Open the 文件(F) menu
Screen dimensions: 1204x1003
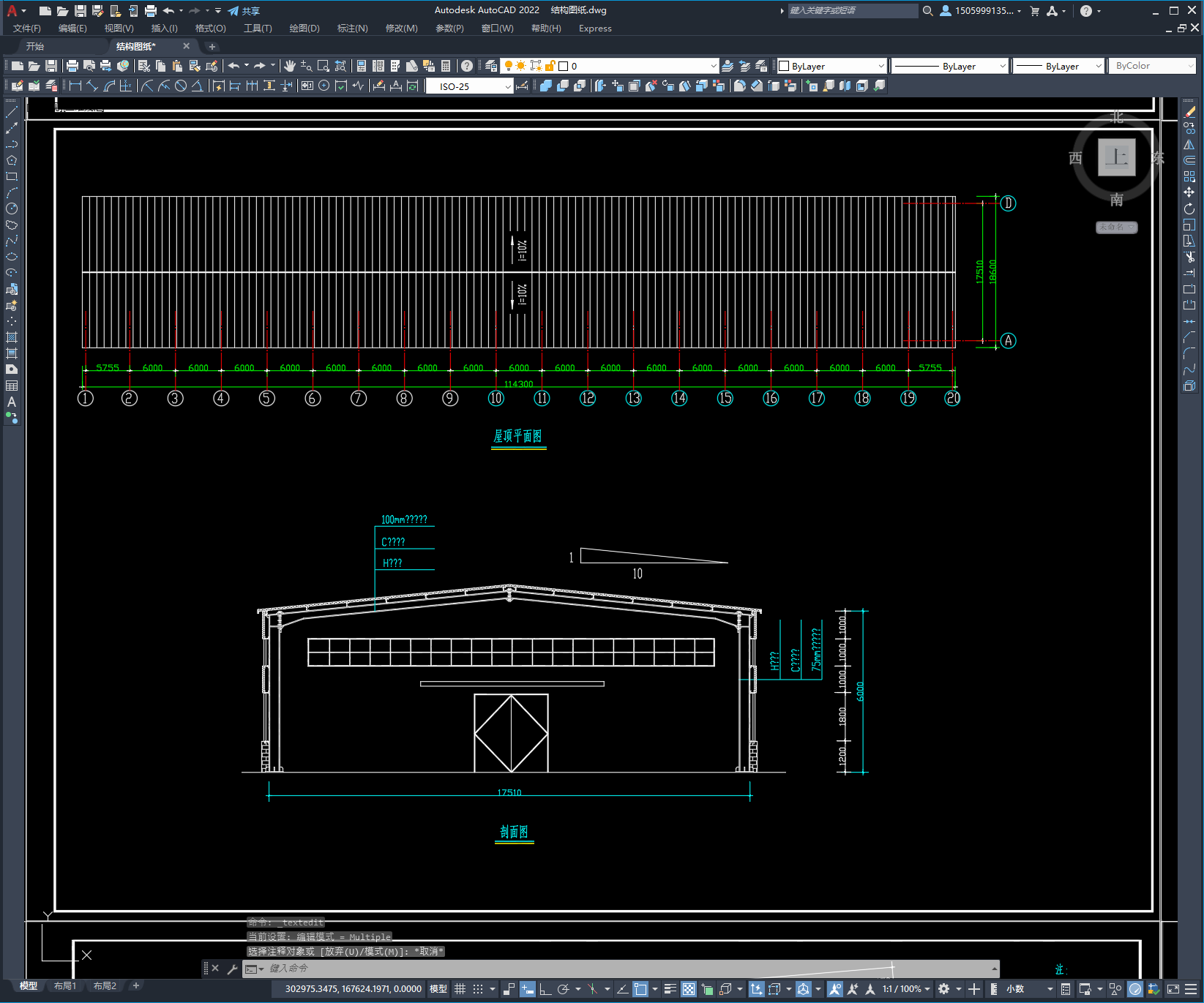tap(27, 29)
